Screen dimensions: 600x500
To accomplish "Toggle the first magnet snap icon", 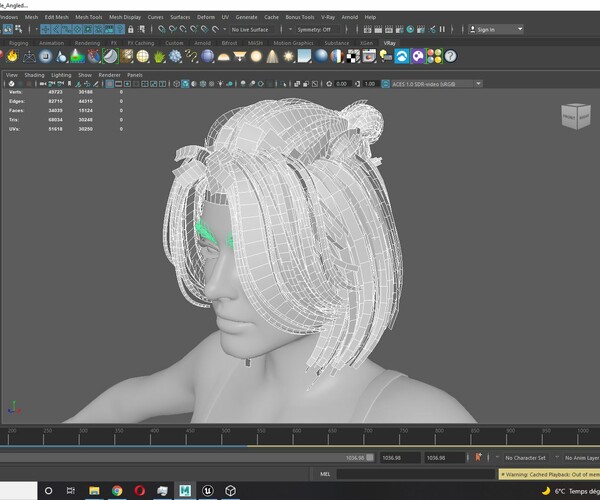I will pos(162,29).
